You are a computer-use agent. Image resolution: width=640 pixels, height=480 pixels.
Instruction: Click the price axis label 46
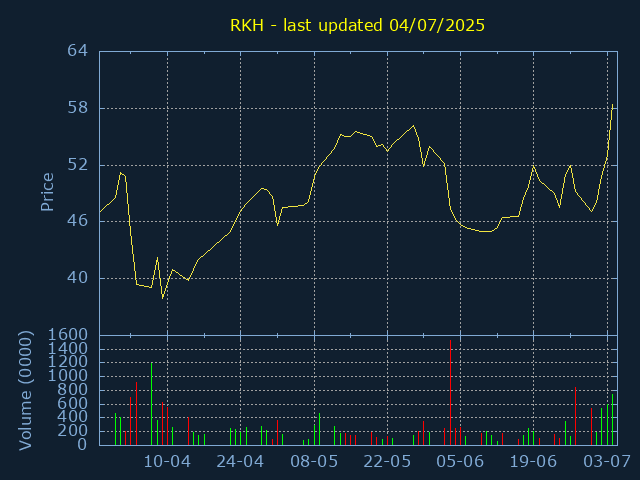coord(78,221)
